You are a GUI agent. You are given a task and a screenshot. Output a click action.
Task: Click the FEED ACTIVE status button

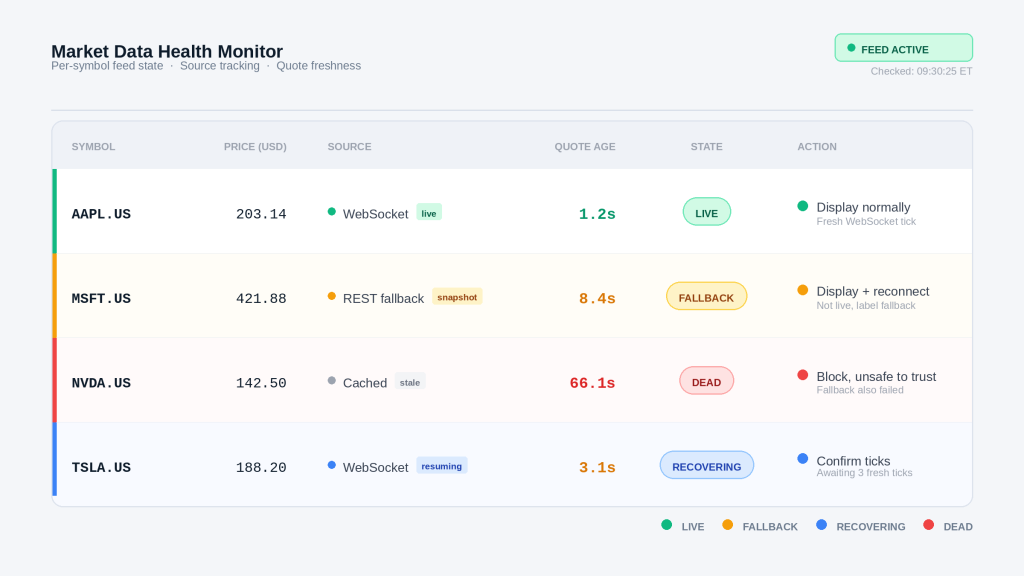tap(903, 48)
